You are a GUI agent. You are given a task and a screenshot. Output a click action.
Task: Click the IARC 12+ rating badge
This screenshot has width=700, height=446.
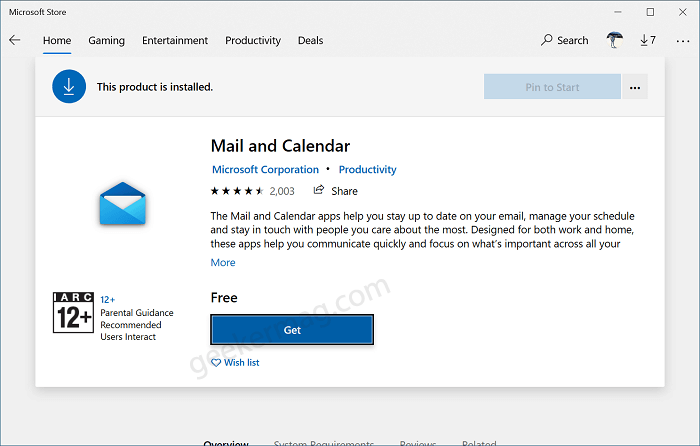click(73, 313)
